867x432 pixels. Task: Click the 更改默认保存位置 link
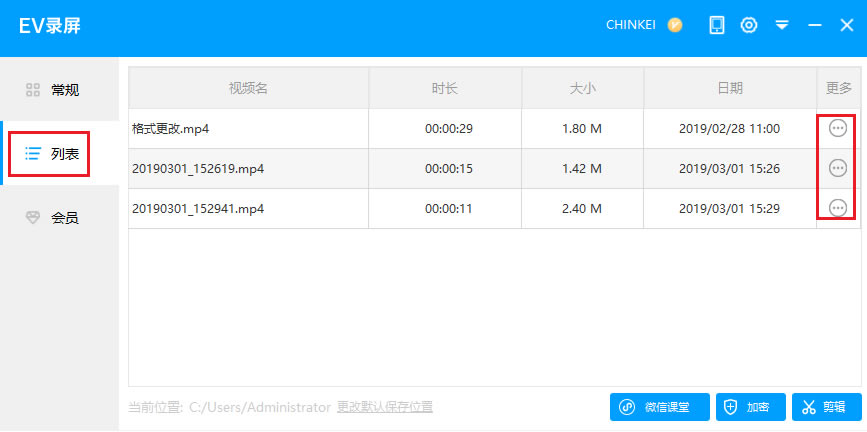click(385, 407)
